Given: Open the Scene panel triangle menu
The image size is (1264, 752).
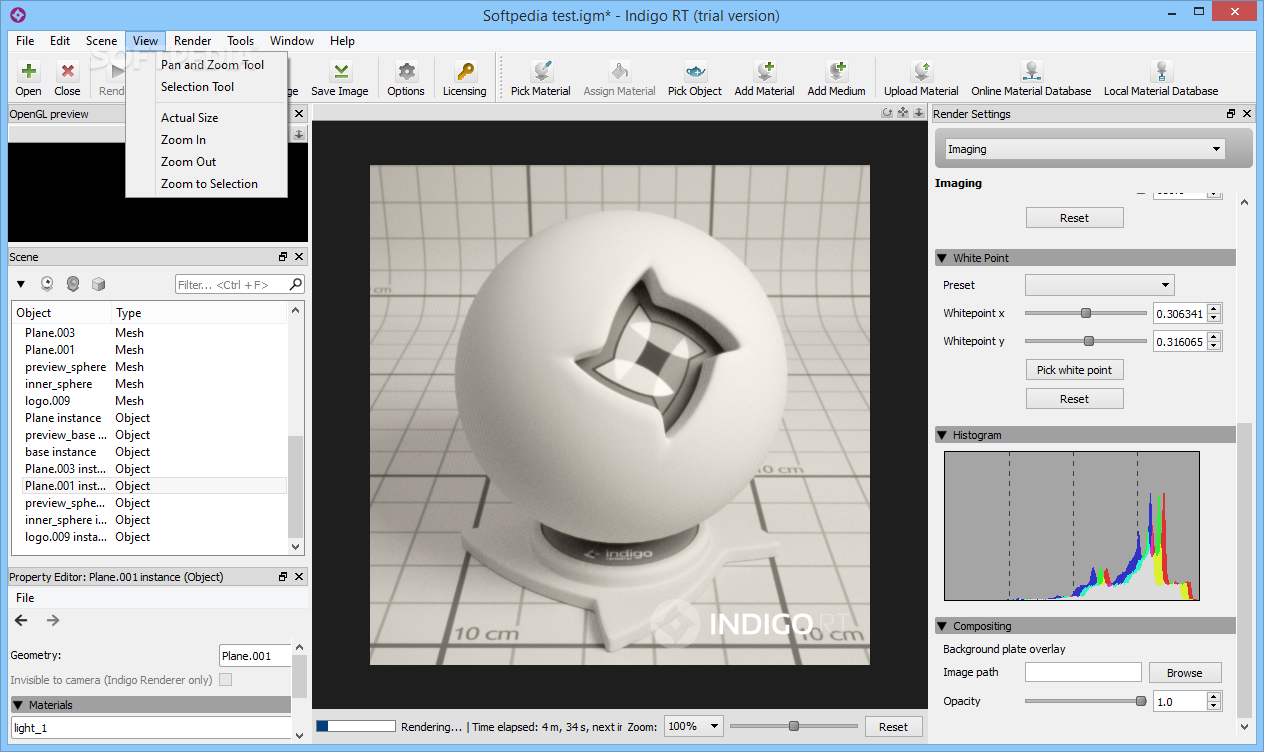Looking at the screenshot, I should pos(21,285).
